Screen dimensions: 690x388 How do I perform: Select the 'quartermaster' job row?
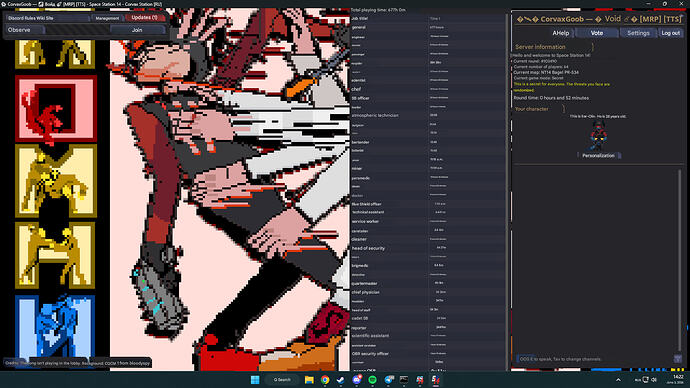click(428, 283)
